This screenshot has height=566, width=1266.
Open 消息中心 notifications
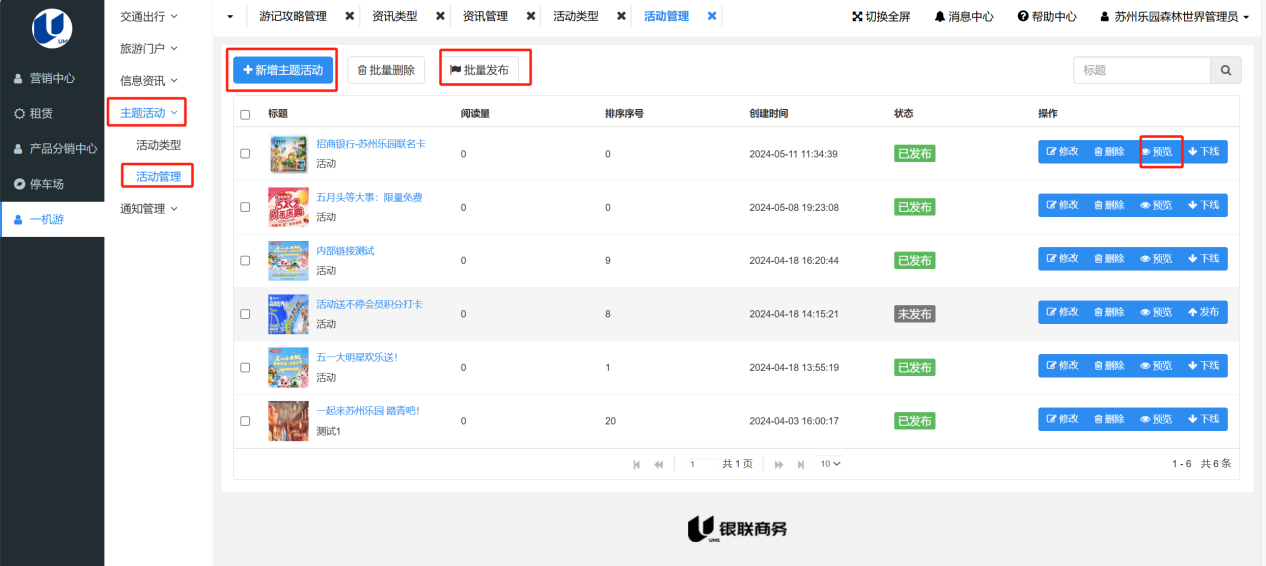pyautogui.click(x=964, y=17)
